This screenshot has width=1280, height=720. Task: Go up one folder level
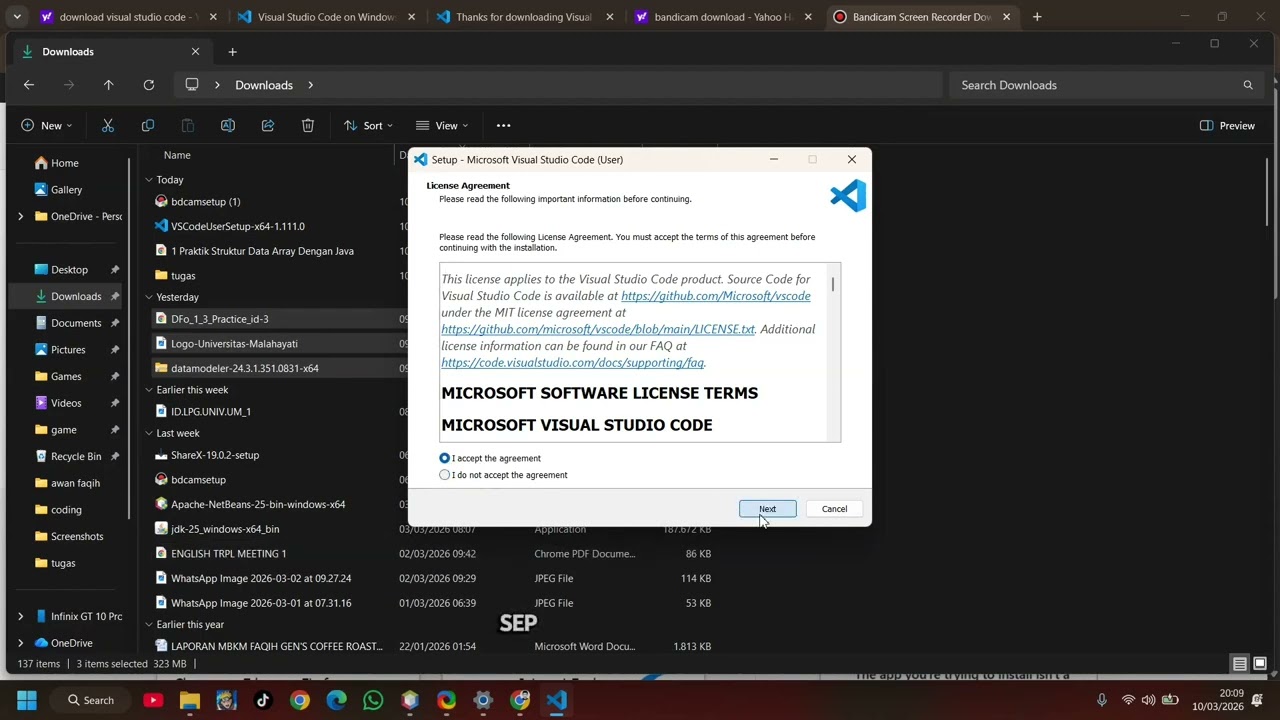pos(109,85)
